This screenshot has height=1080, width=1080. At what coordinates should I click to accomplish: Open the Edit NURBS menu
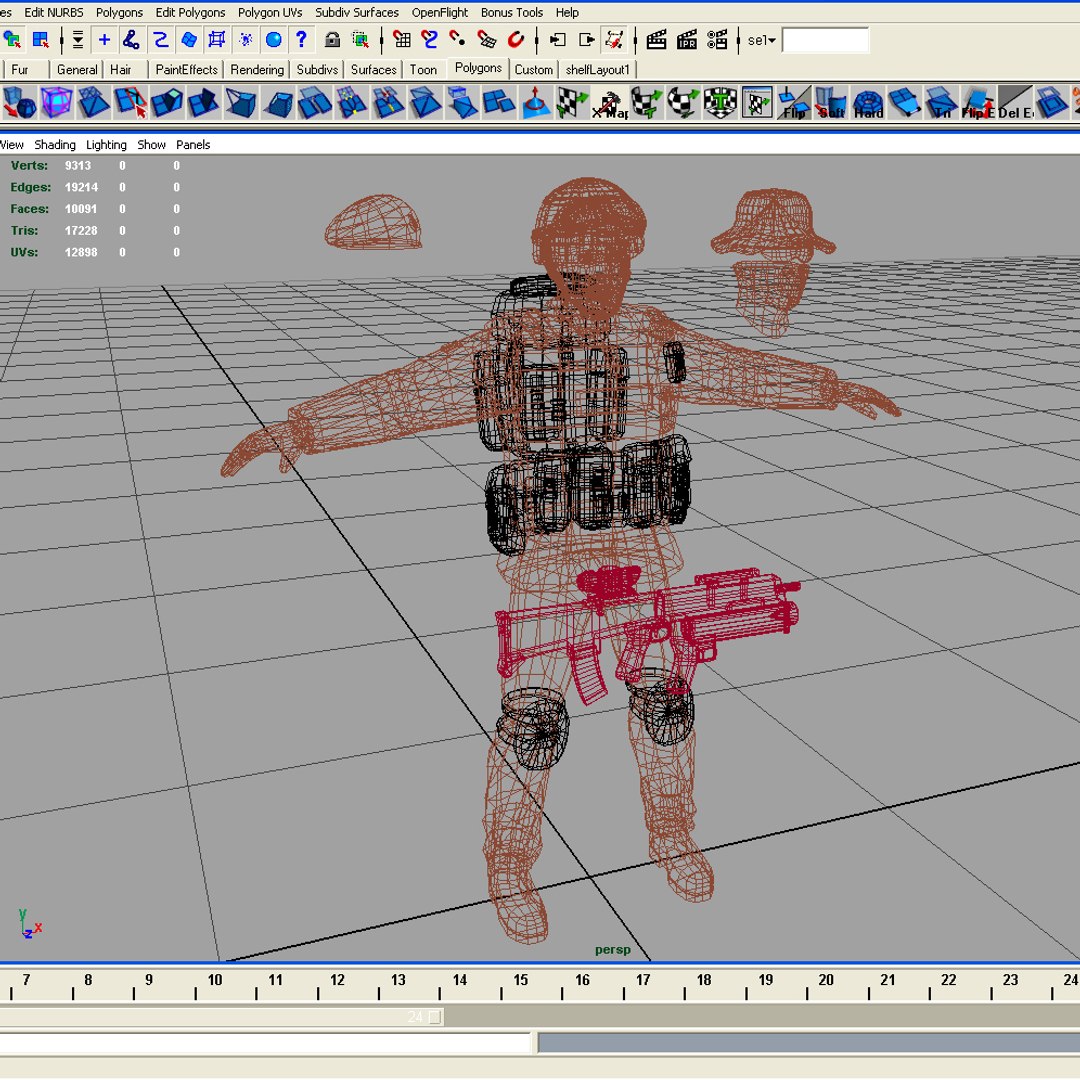(x=54, y=12)
